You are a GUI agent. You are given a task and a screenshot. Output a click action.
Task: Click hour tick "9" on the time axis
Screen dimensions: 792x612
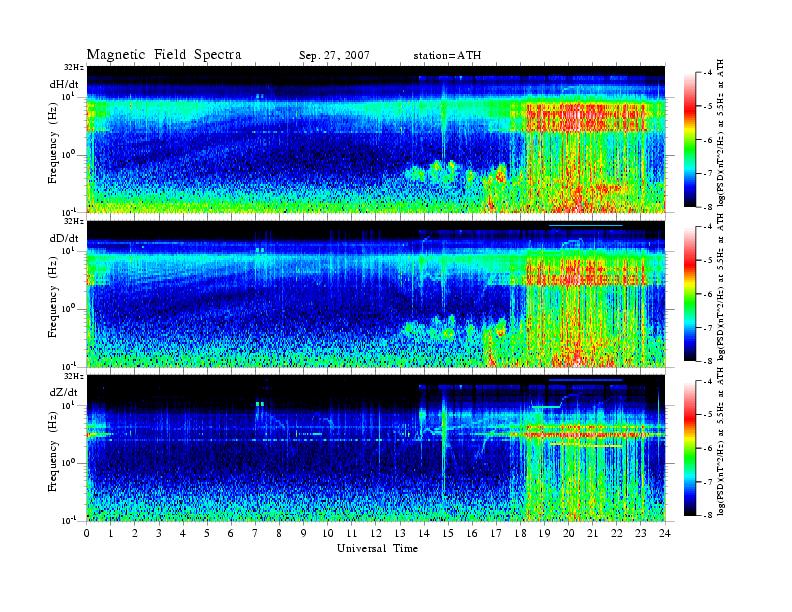click(x=304, y=533)
